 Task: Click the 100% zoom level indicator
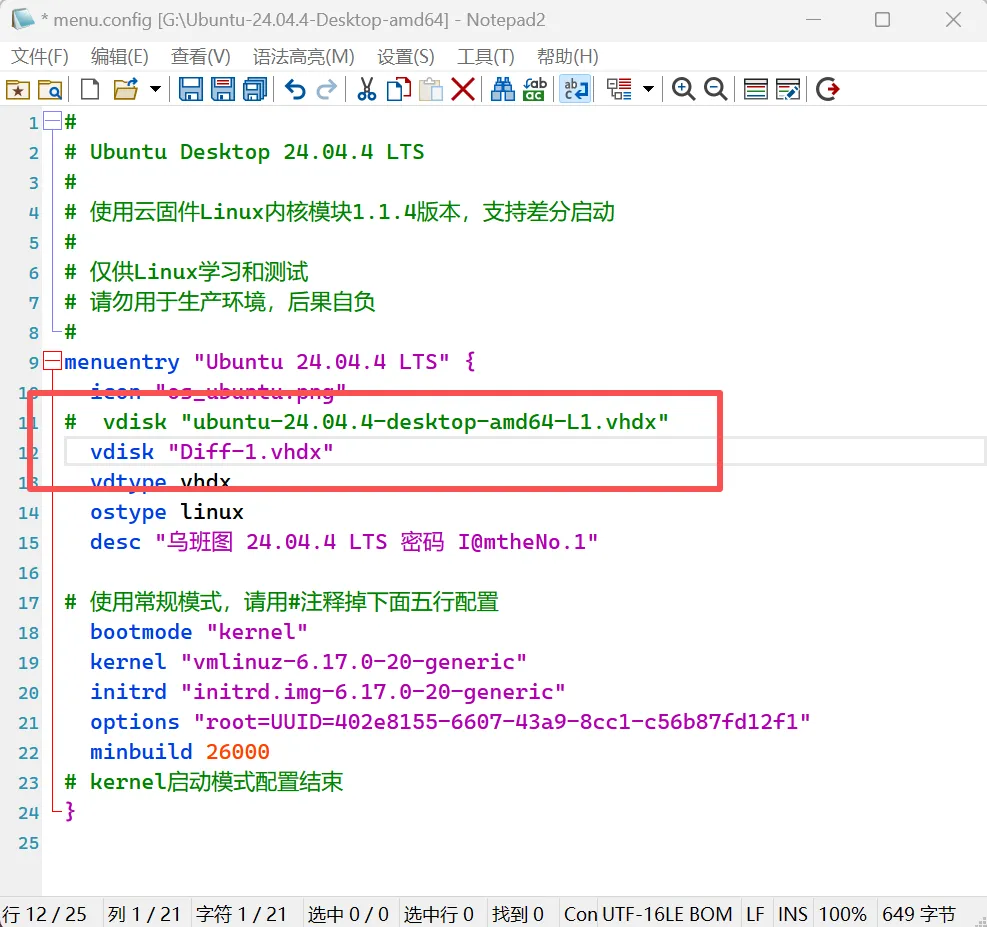coord(842,914)
